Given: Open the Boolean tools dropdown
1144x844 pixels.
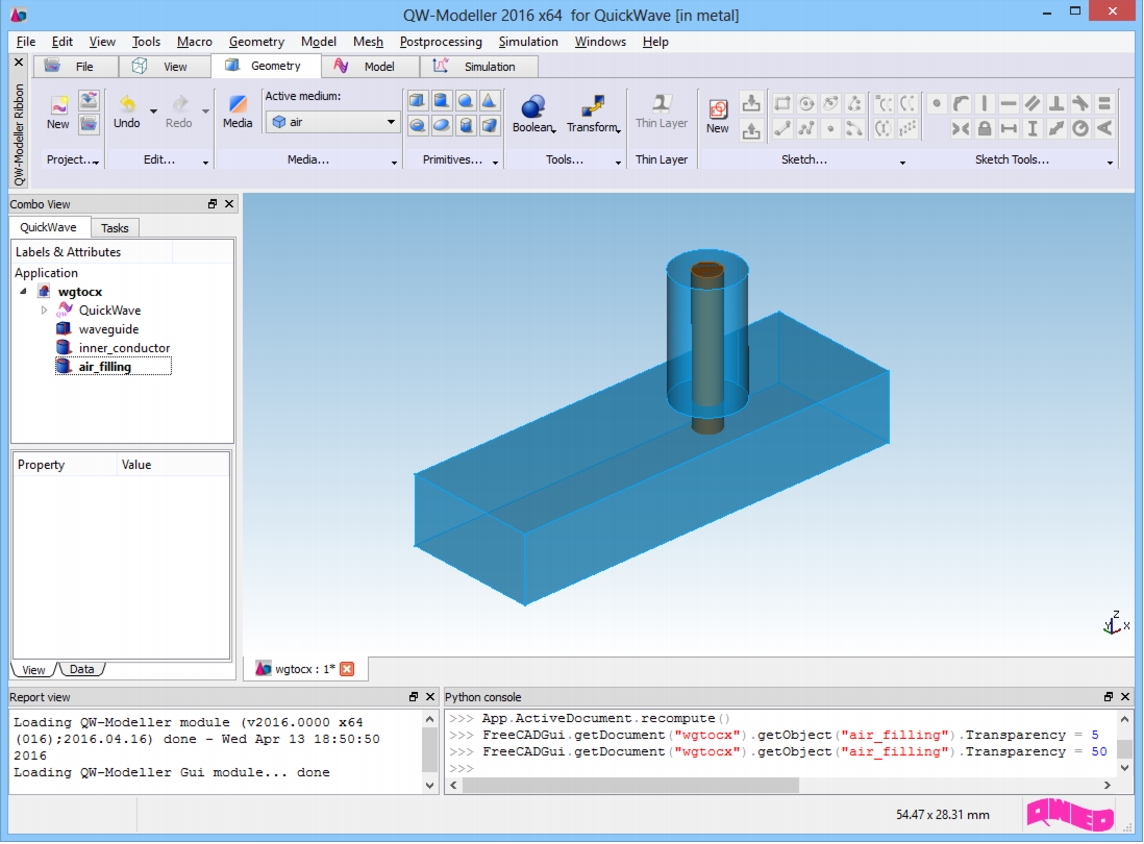Looking at the screenshot, I should (x=553, y=130).
